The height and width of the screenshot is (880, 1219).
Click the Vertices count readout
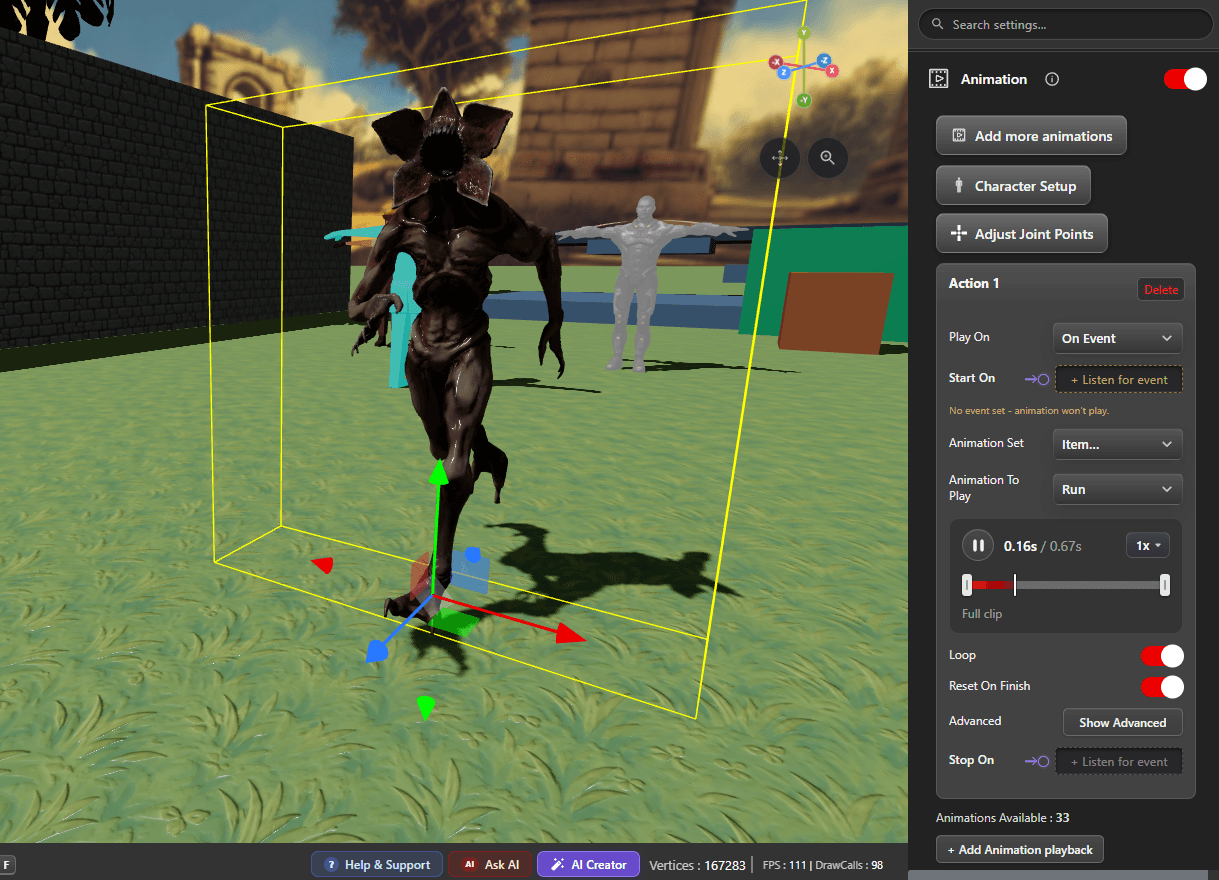point(697,865)
